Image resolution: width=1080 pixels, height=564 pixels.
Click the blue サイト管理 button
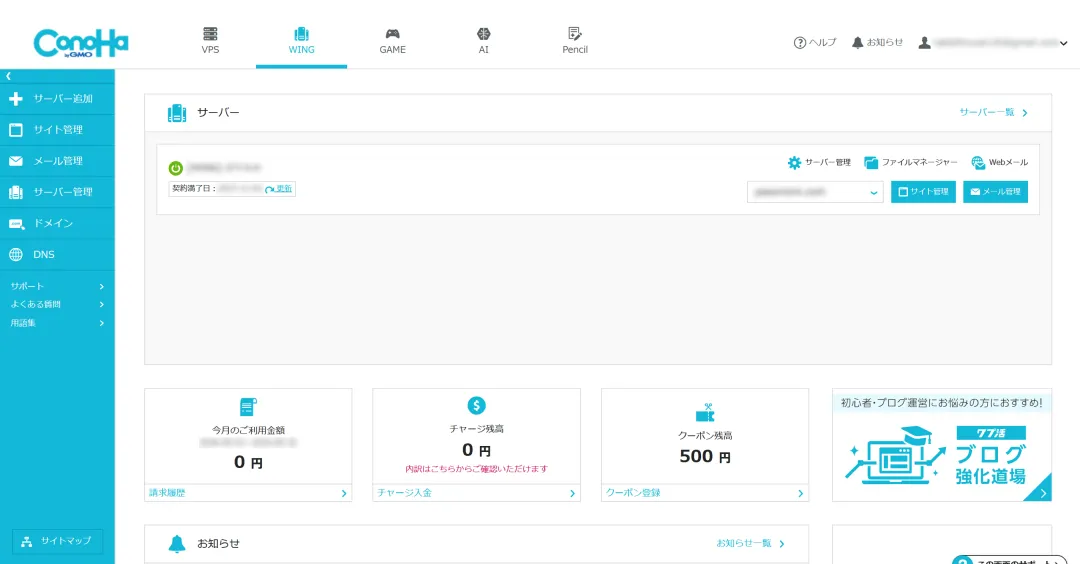[x=923, y=191]
